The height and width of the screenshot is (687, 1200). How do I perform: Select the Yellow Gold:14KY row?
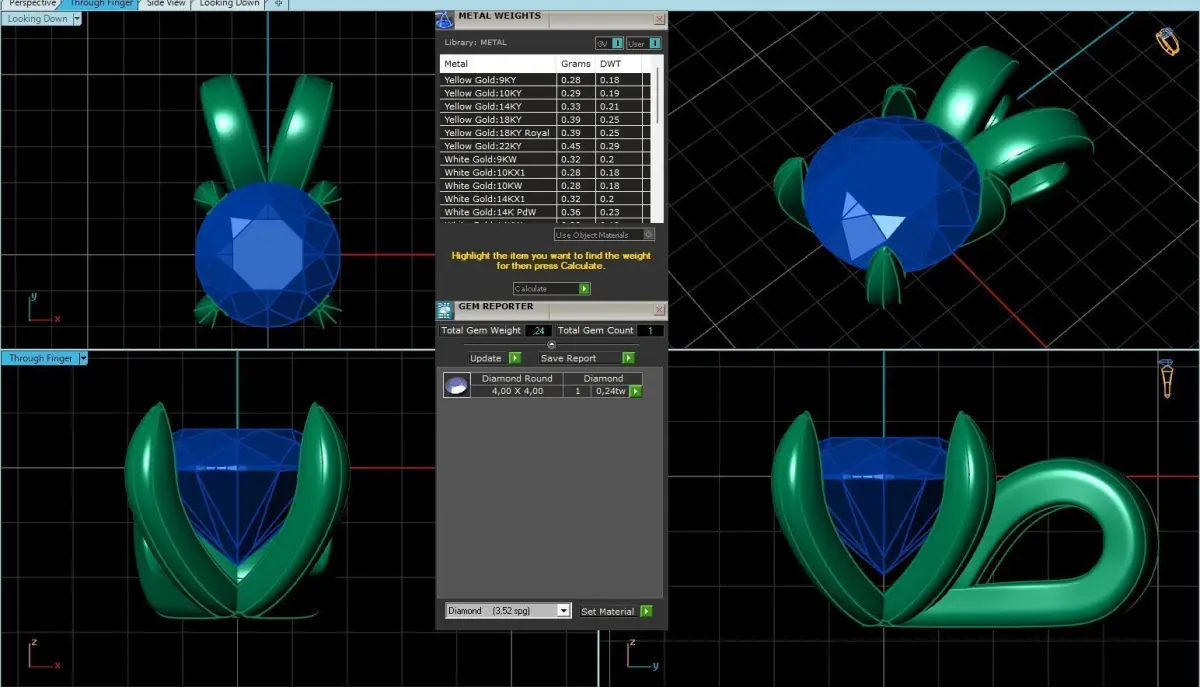point(545,106)
